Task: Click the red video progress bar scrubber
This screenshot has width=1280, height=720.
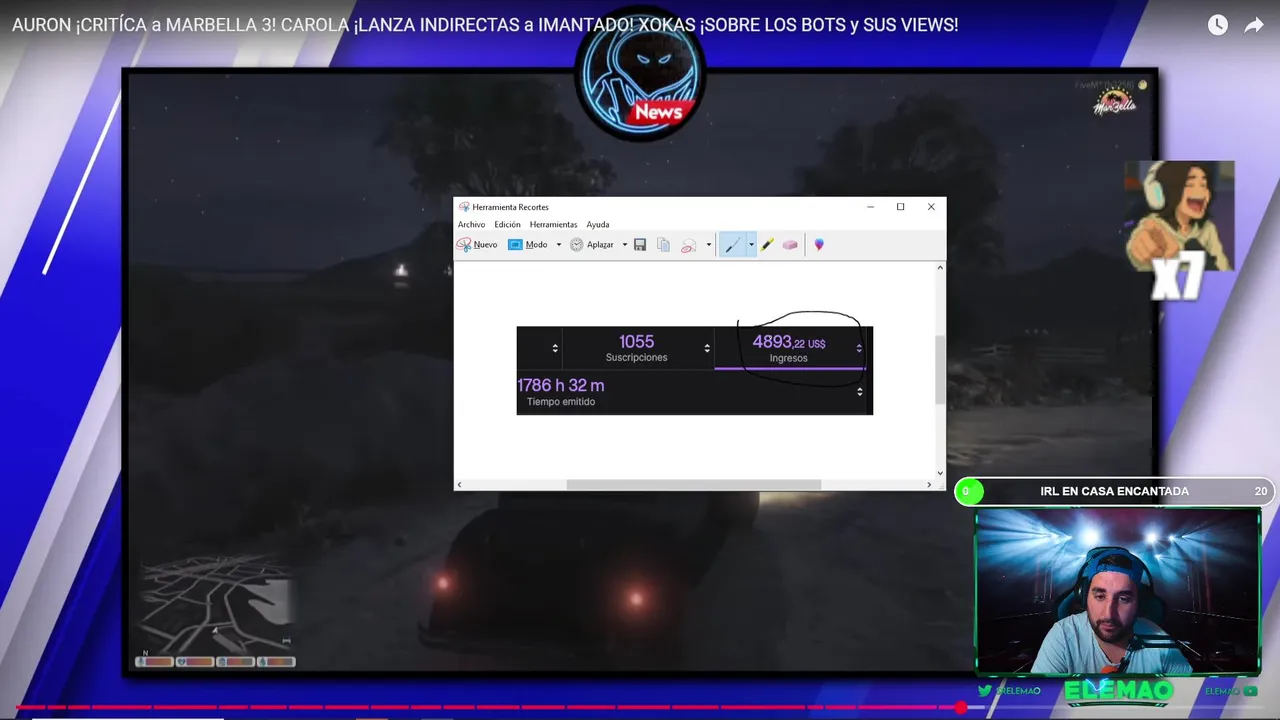Action: (961, 708)
